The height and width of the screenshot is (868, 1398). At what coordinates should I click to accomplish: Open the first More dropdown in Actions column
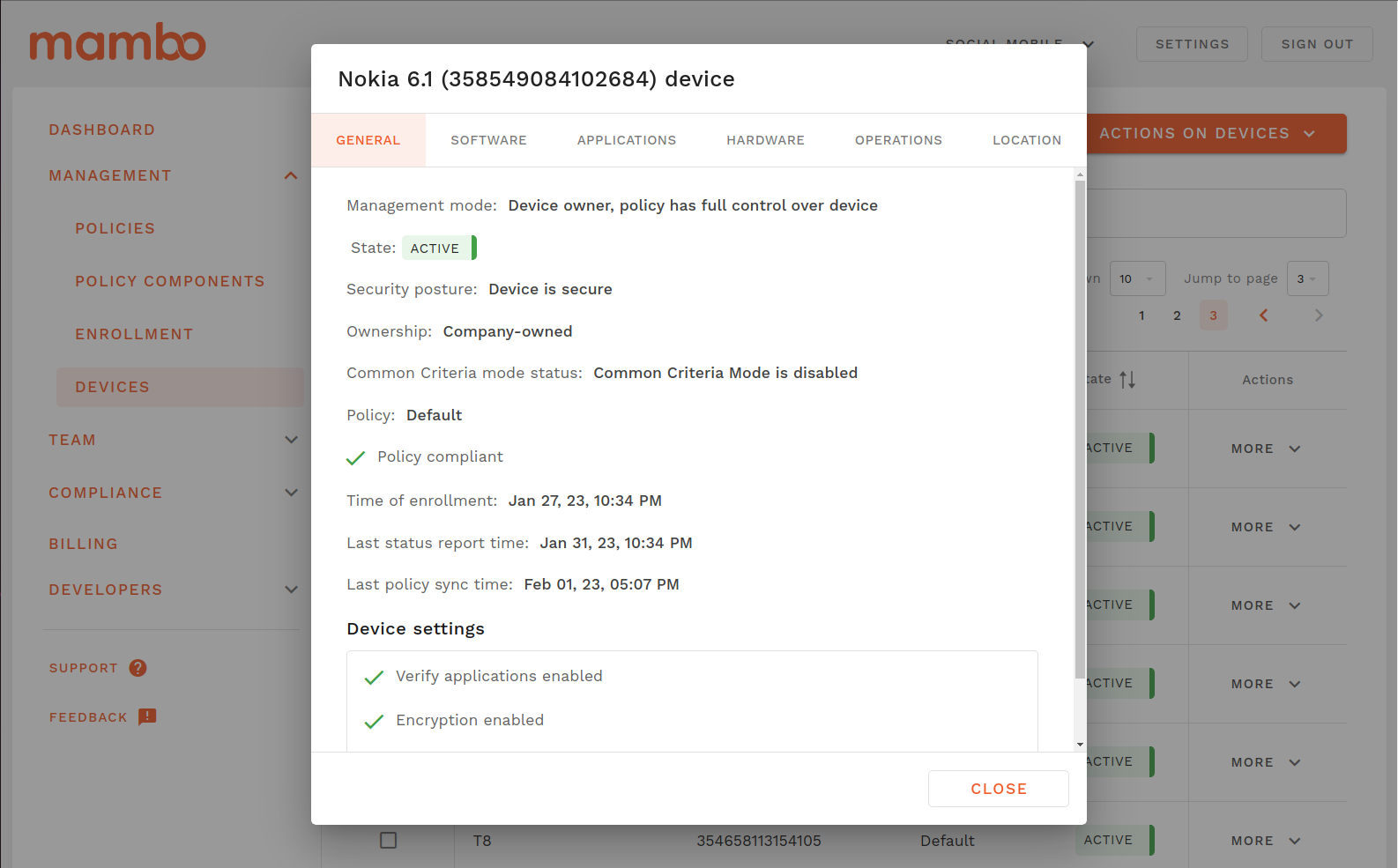click(x=1266, y=449)
